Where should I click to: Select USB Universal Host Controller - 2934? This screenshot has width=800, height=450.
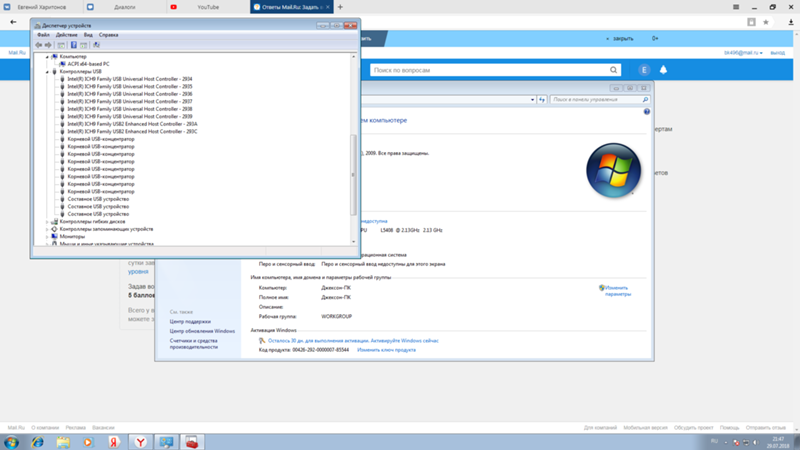pos(130,79)
